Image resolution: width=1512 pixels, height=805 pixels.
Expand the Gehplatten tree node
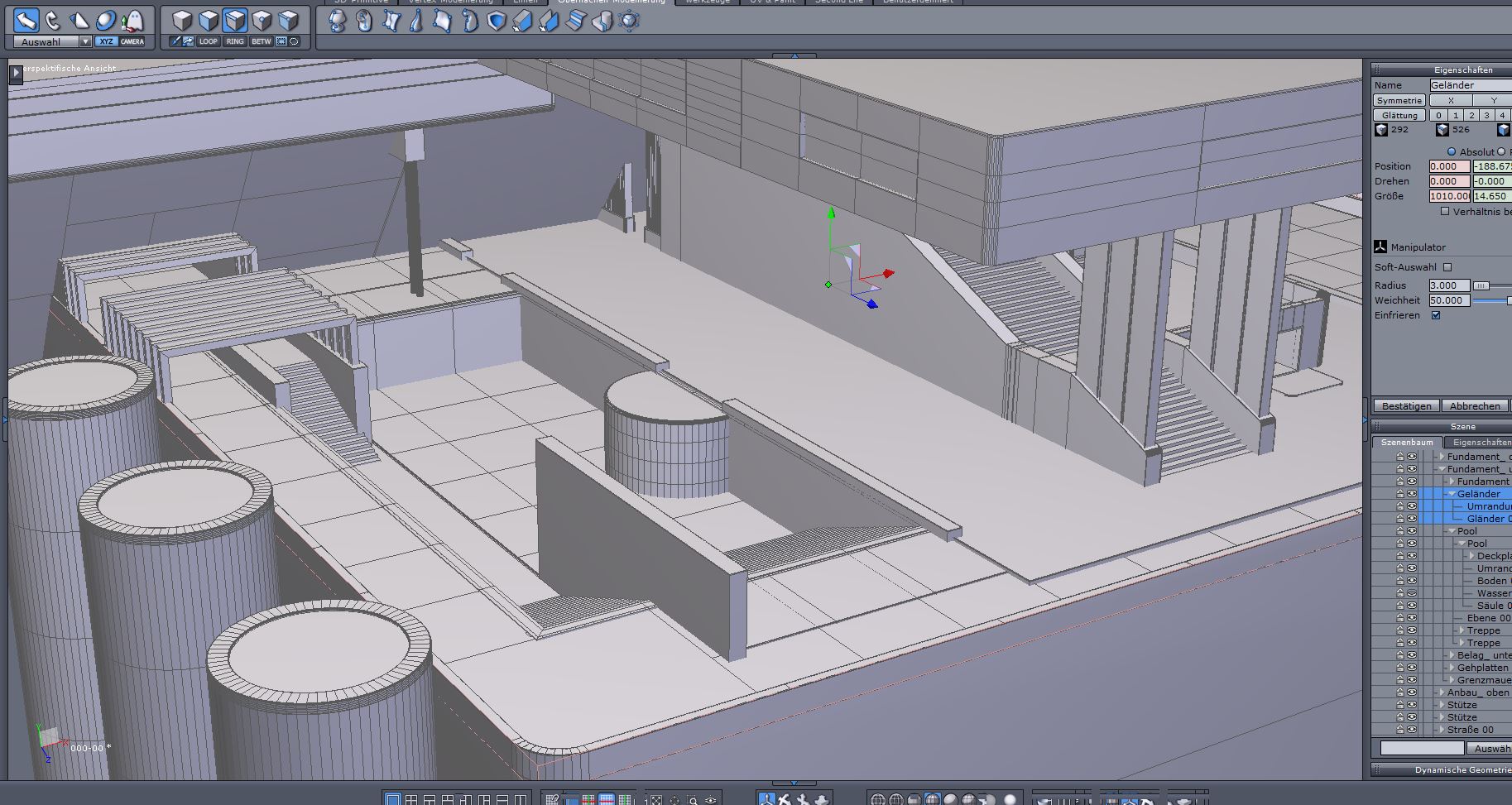pyautogui.click(x=1452, y=668)
